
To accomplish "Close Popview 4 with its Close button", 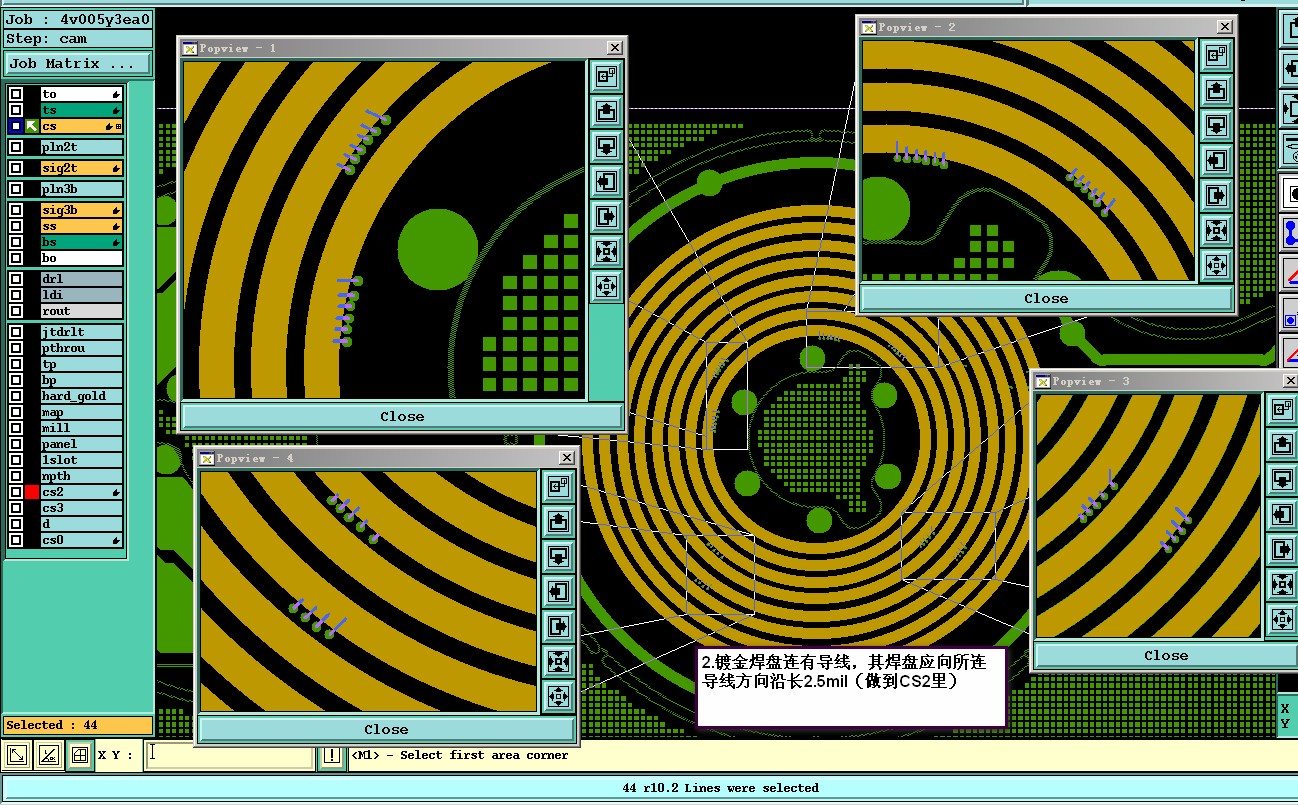I will coord(386,729).
